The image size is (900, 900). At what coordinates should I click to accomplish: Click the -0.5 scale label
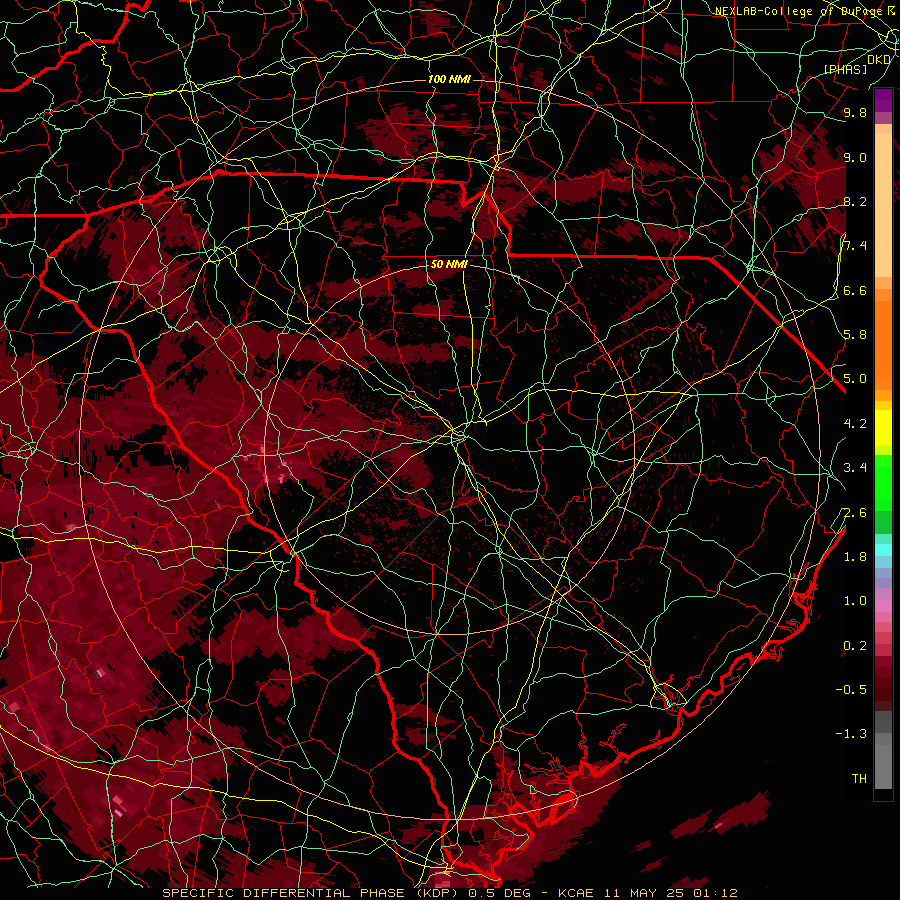[x=851, y=690]
